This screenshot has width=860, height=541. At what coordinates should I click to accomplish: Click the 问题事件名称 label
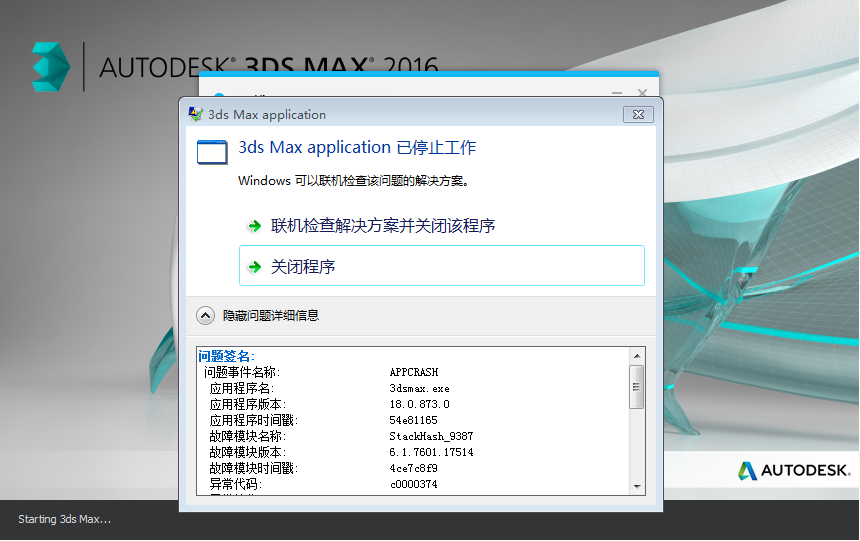click(x=242, y=372)
